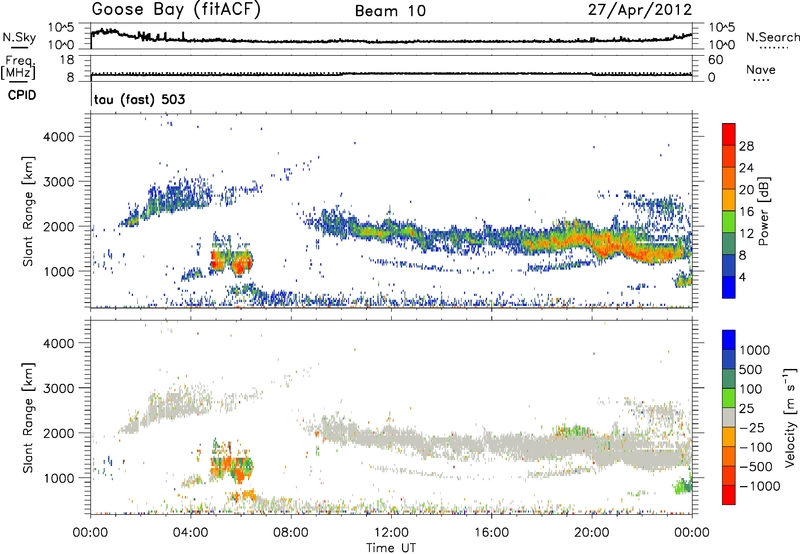Click the "24" label on the power color bar
800x554 pixels.
746,168
